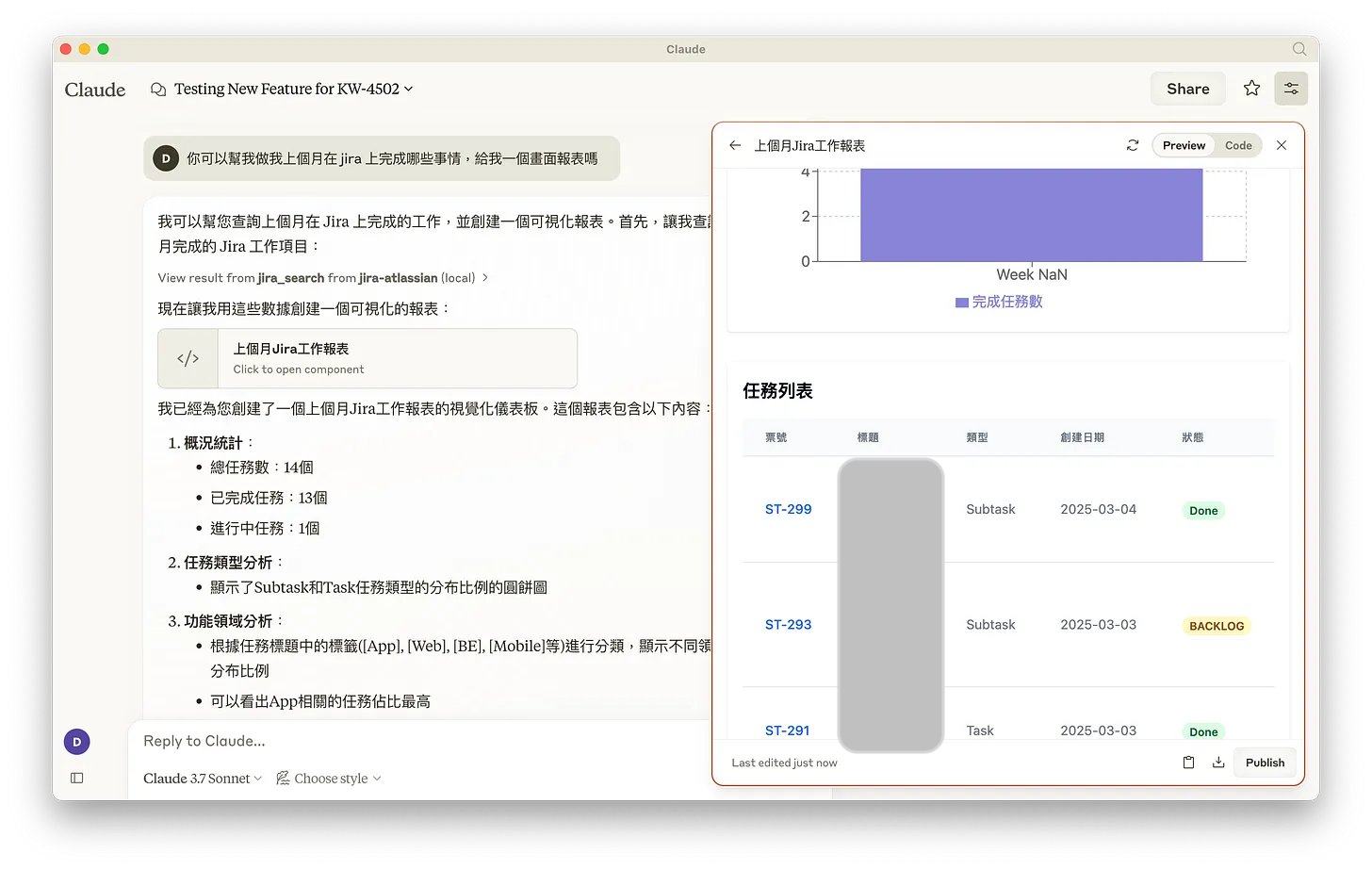
Task: Click the Claude logo text
Action: click(x=94, y=90)
